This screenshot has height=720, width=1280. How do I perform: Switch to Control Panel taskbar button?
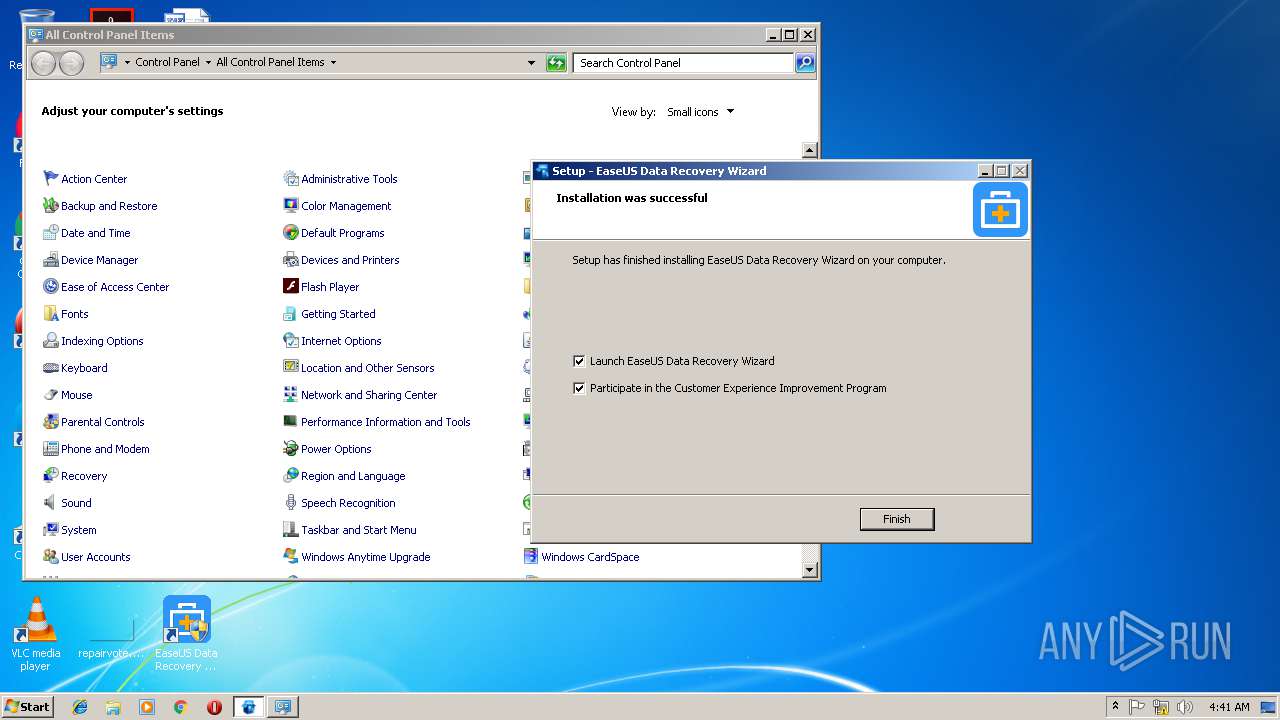tap(283, 707)
